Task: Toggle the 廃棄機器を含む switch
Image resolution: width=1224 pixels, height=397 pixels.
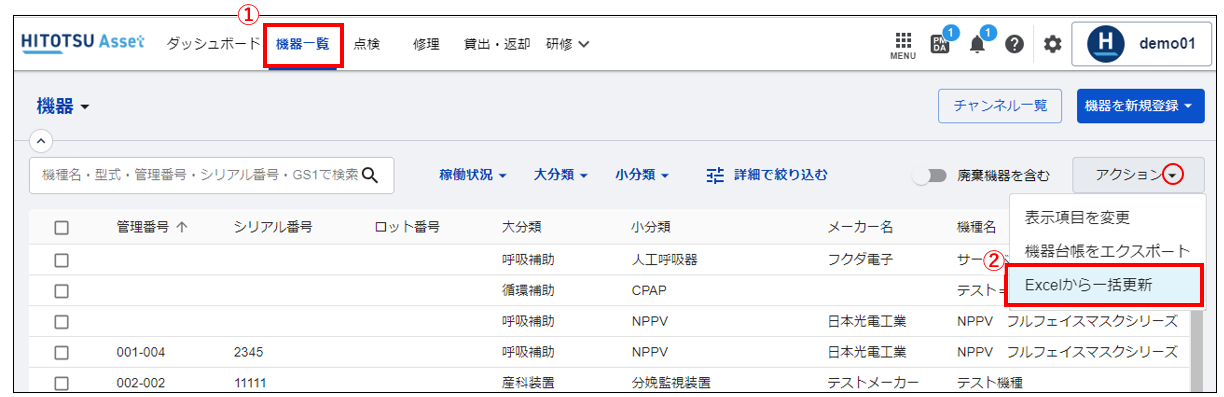Action: coord(929,175)
